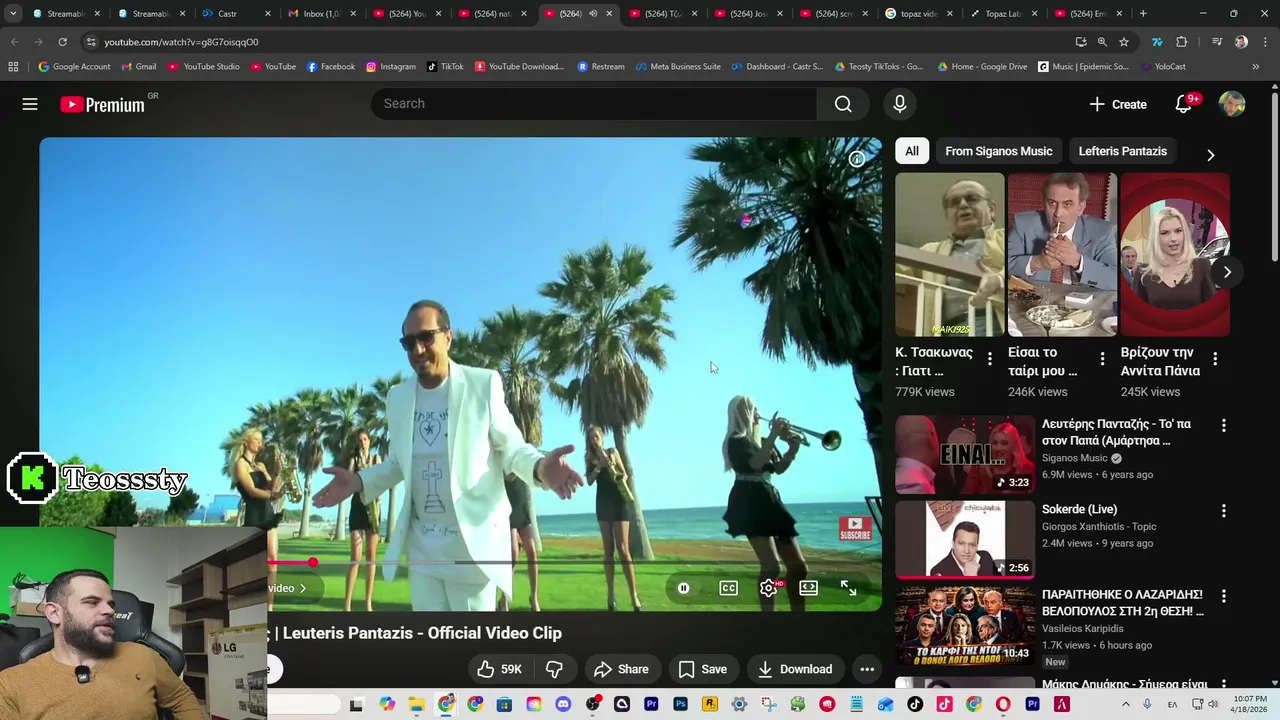This screenshot has height=720, width=1280.
Task: Share the video
Action: 621,669
